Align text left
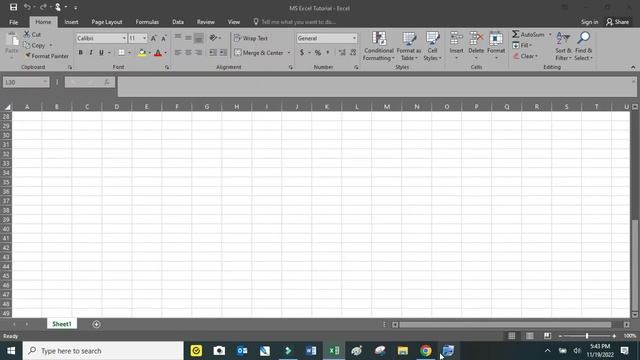 pyautogui.click(x=178, y=52)
